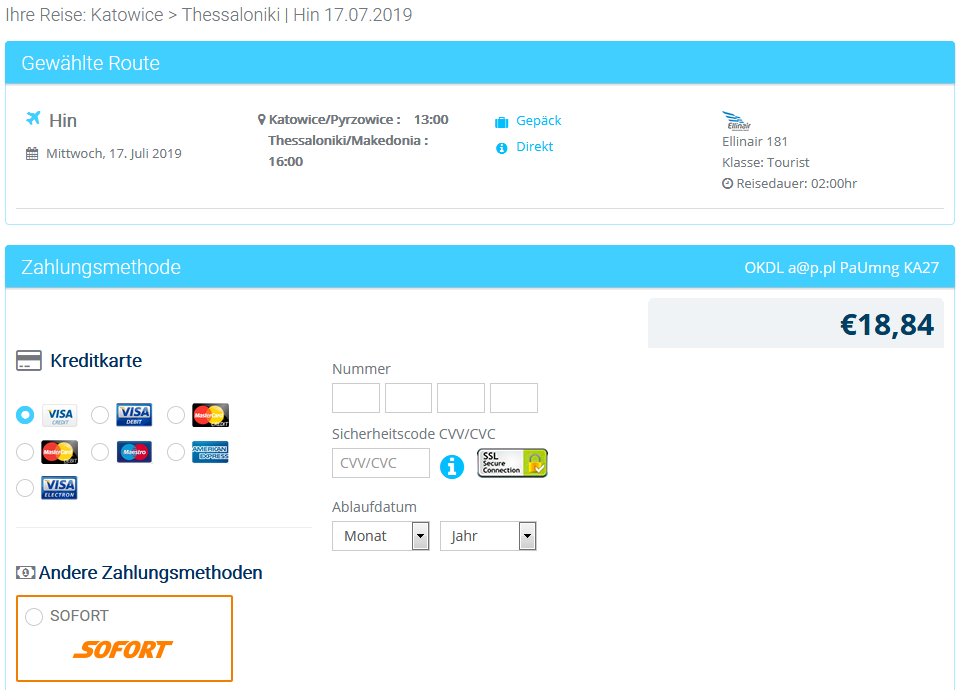Click the Visa Electron card logo

59,488
